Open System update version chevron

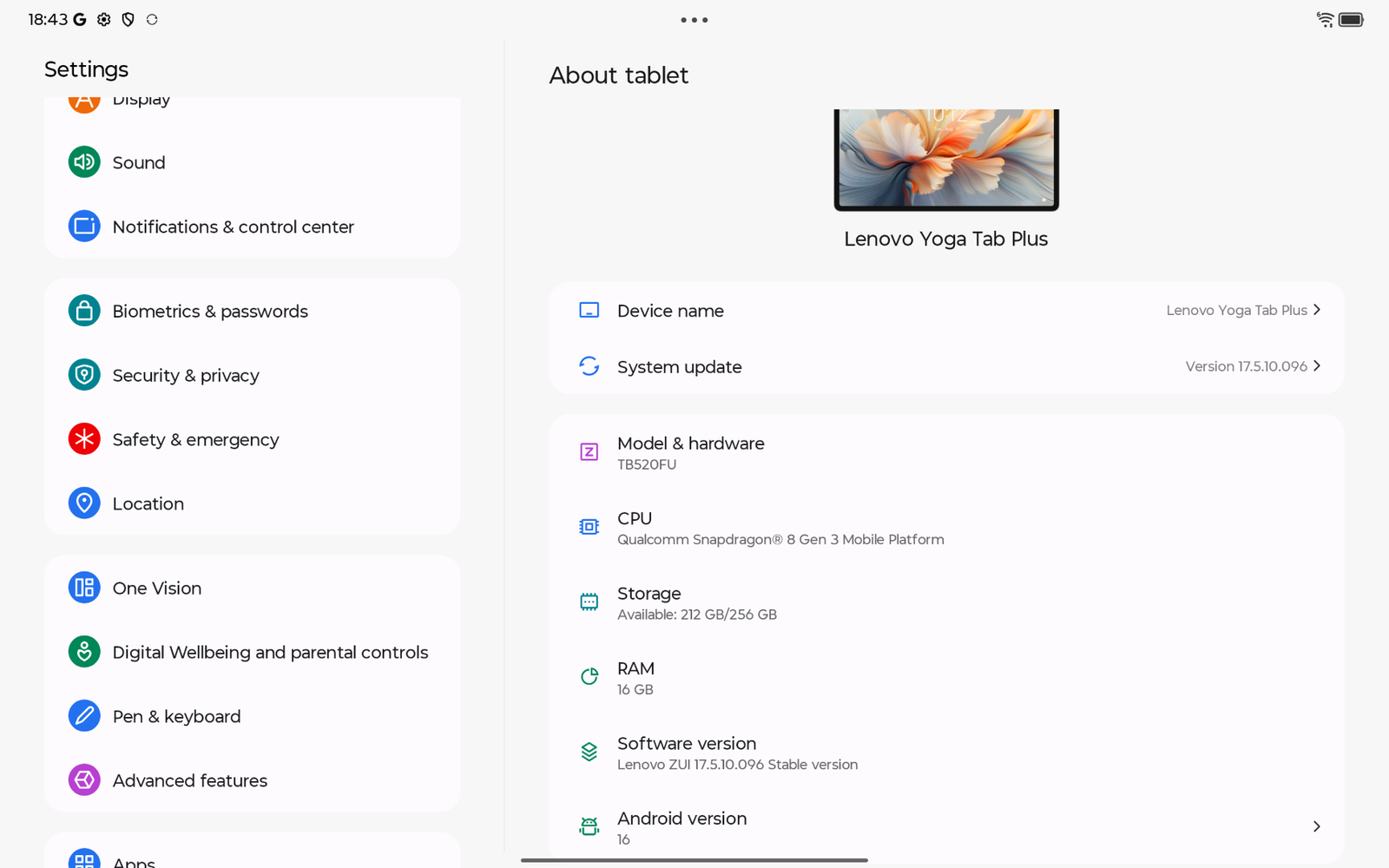point(1317,366)
